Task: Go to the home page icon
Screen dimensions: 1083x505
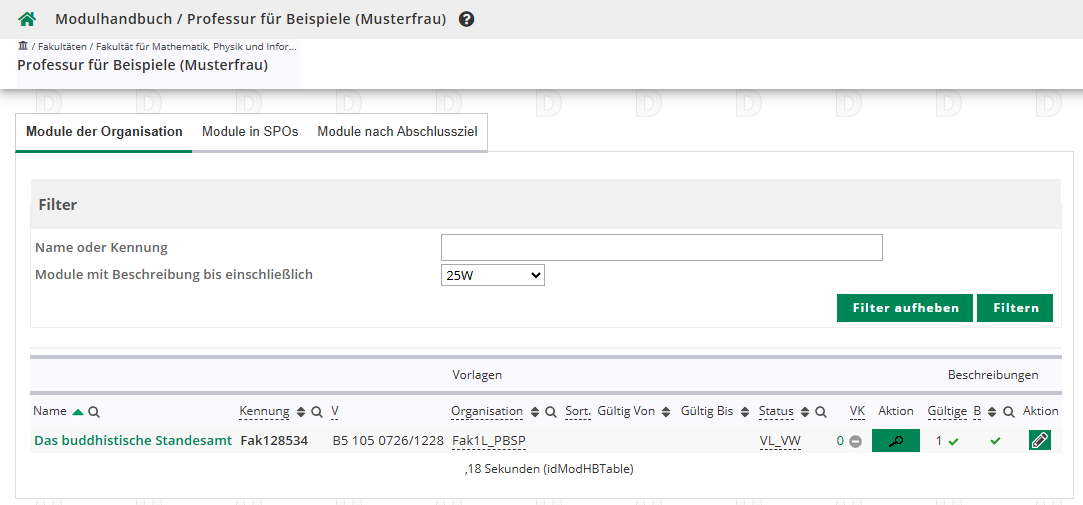Action: pos(27,19)
